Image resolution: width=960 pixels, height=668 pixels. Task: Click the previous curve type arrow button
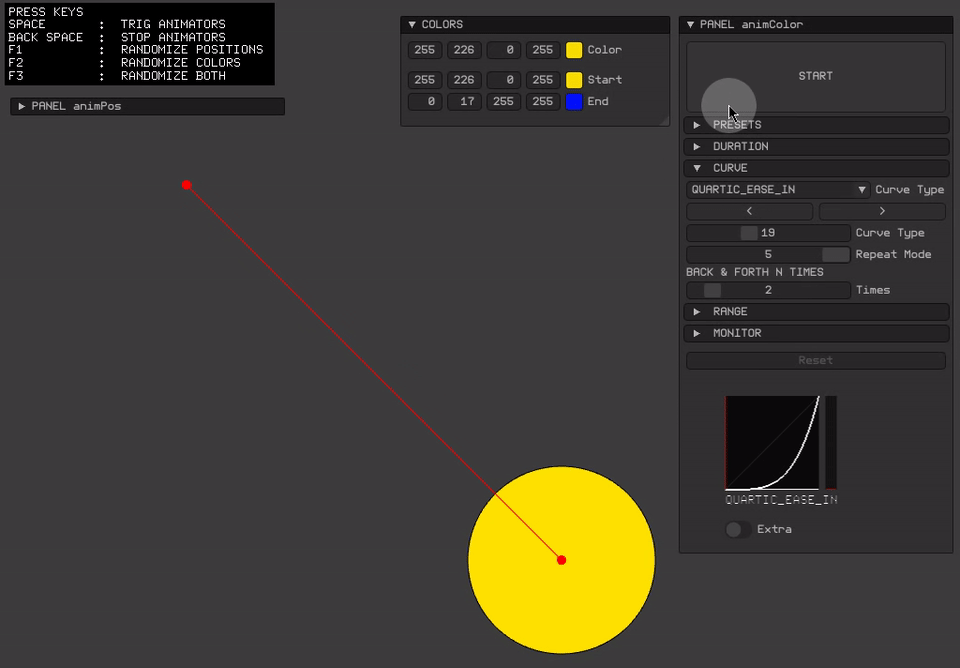[x=749, y=211]
